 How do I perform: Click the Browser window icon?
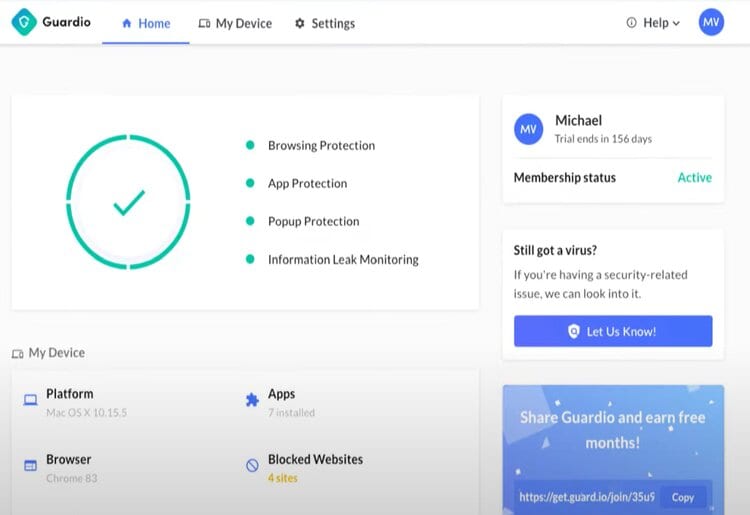30,465
